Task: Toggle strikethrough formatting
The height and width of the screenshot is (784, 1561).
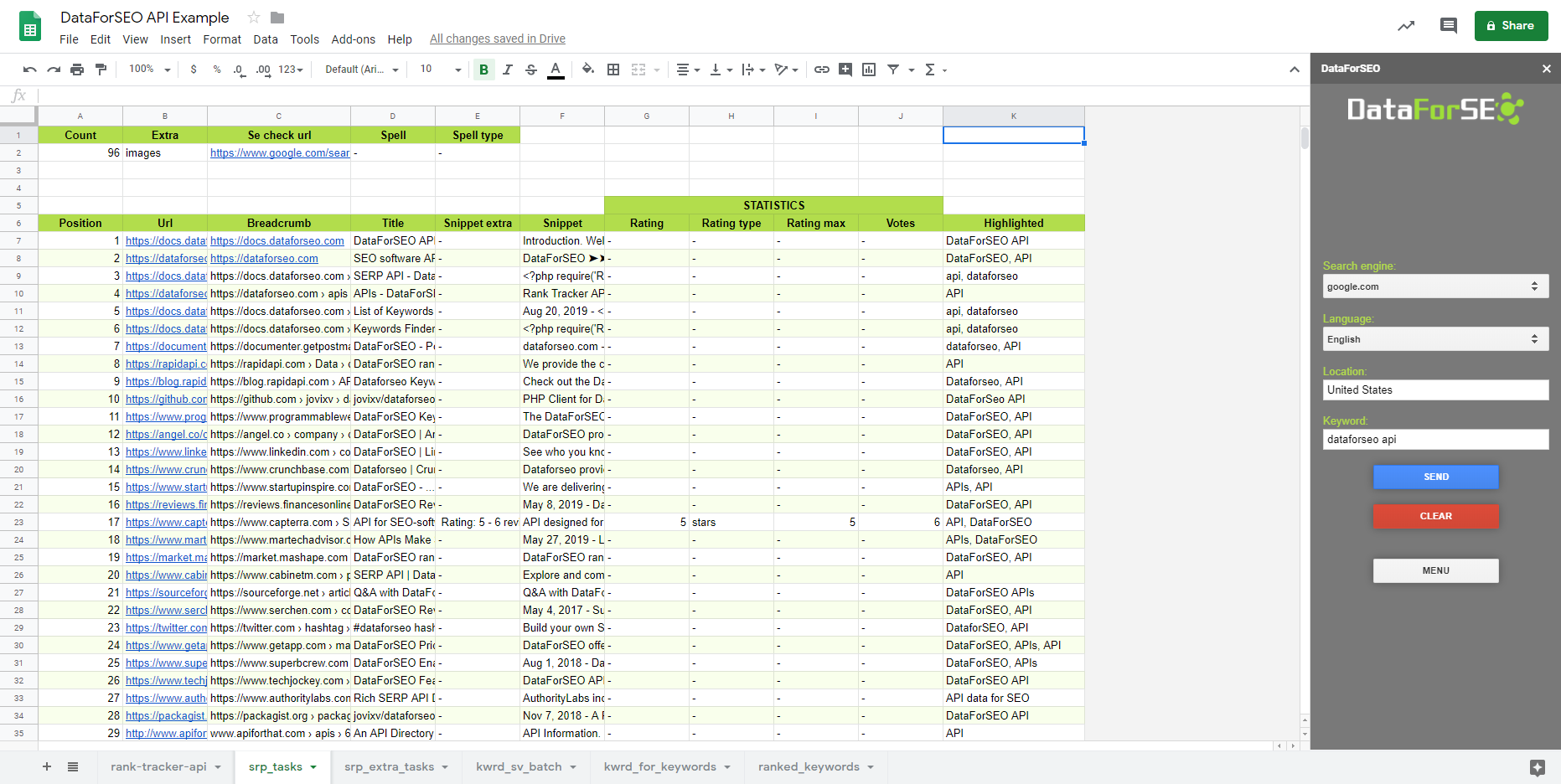Action: [531, 70]
